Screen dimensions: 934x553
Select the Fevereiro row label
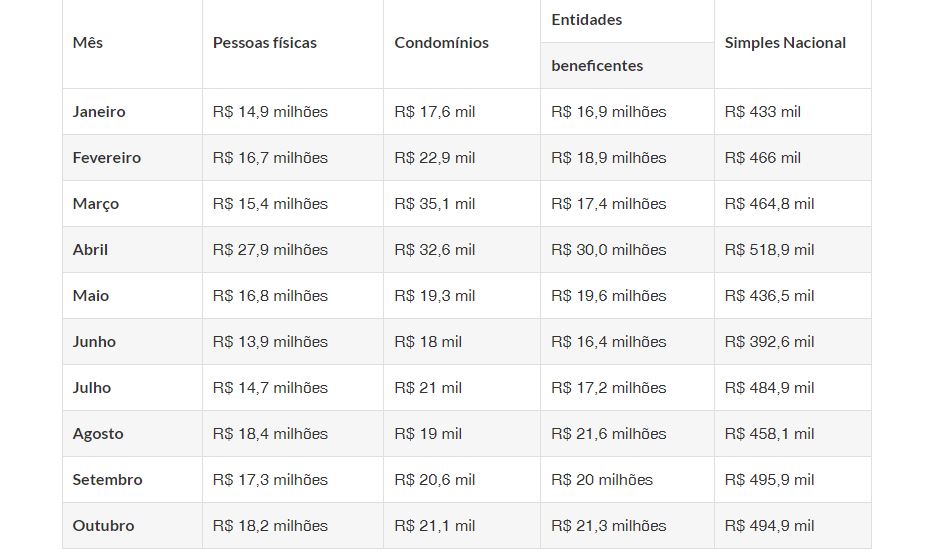coord(107,158)
